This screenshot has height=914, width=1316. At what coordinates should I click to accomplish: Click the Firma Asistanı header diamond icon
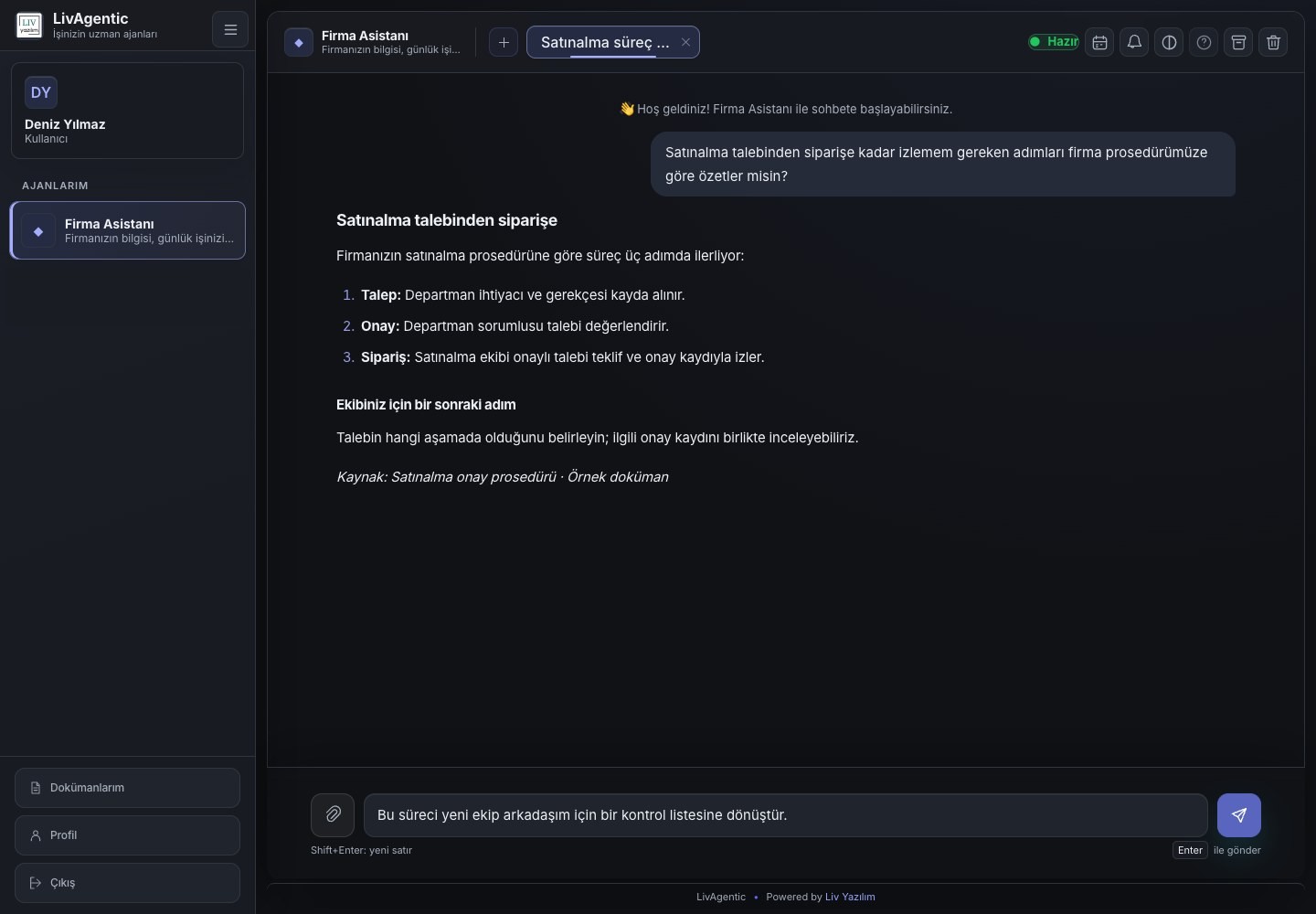click(299, 42)
